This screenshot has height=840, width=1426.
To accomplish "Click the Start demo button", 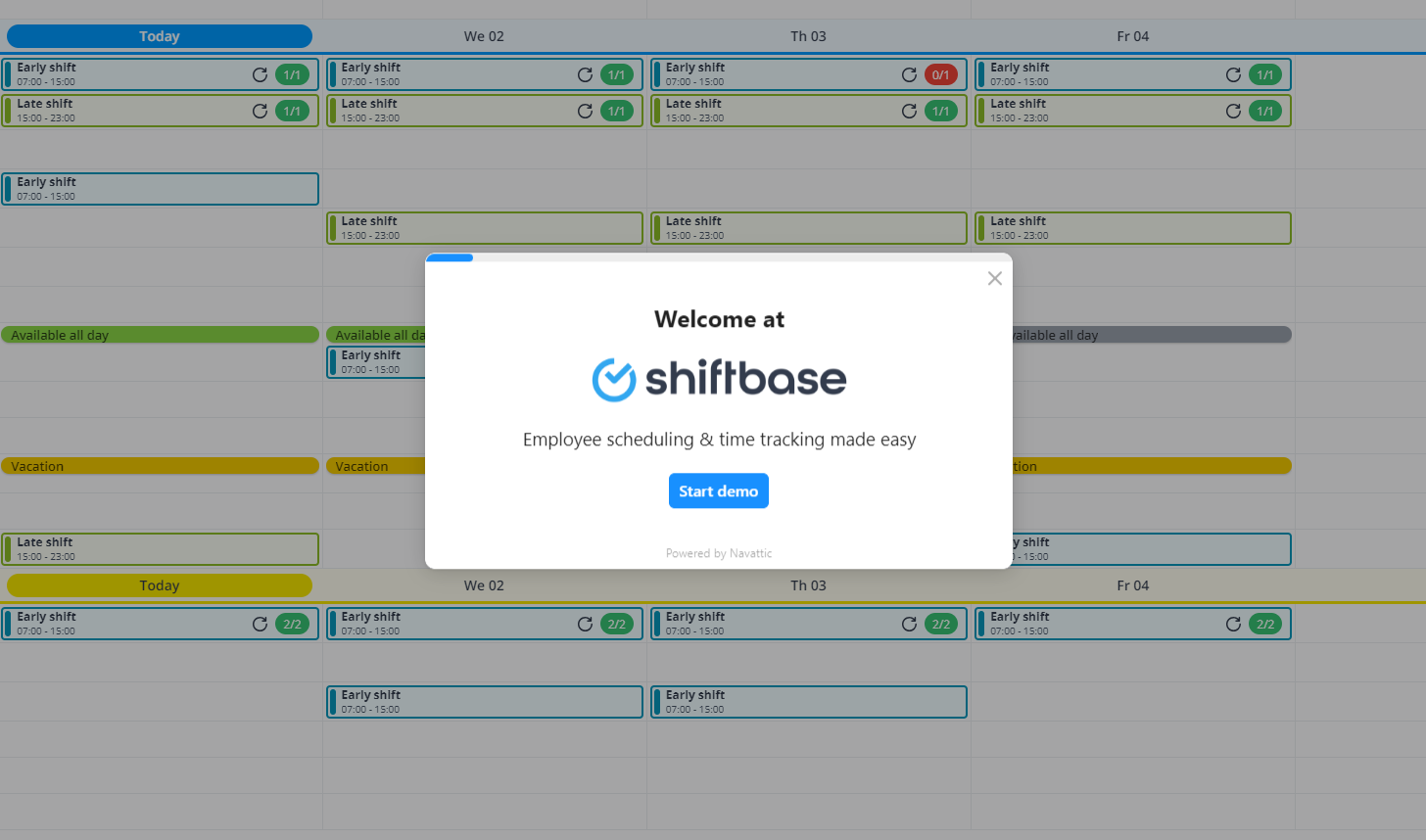I will [x=719, y=491].
